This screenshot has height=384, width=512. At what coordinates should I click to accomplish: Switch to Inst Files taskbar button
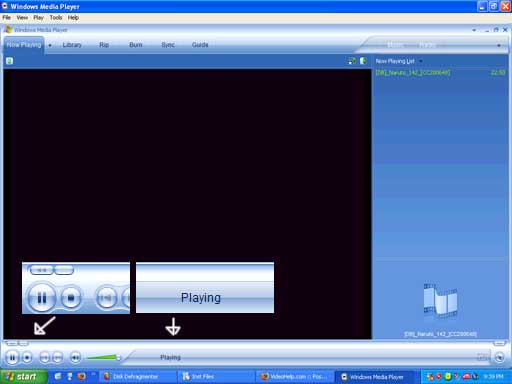pos(217,377)
